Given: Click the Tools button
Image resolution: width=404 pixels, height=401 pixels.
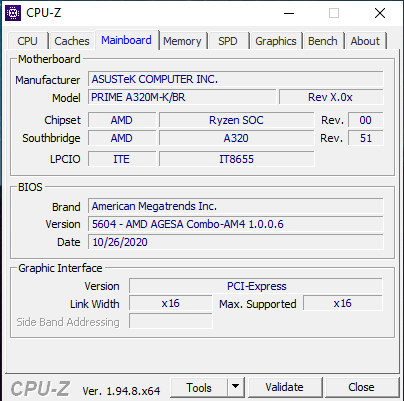Looking at the screenshot, I should tap(199, 388).
